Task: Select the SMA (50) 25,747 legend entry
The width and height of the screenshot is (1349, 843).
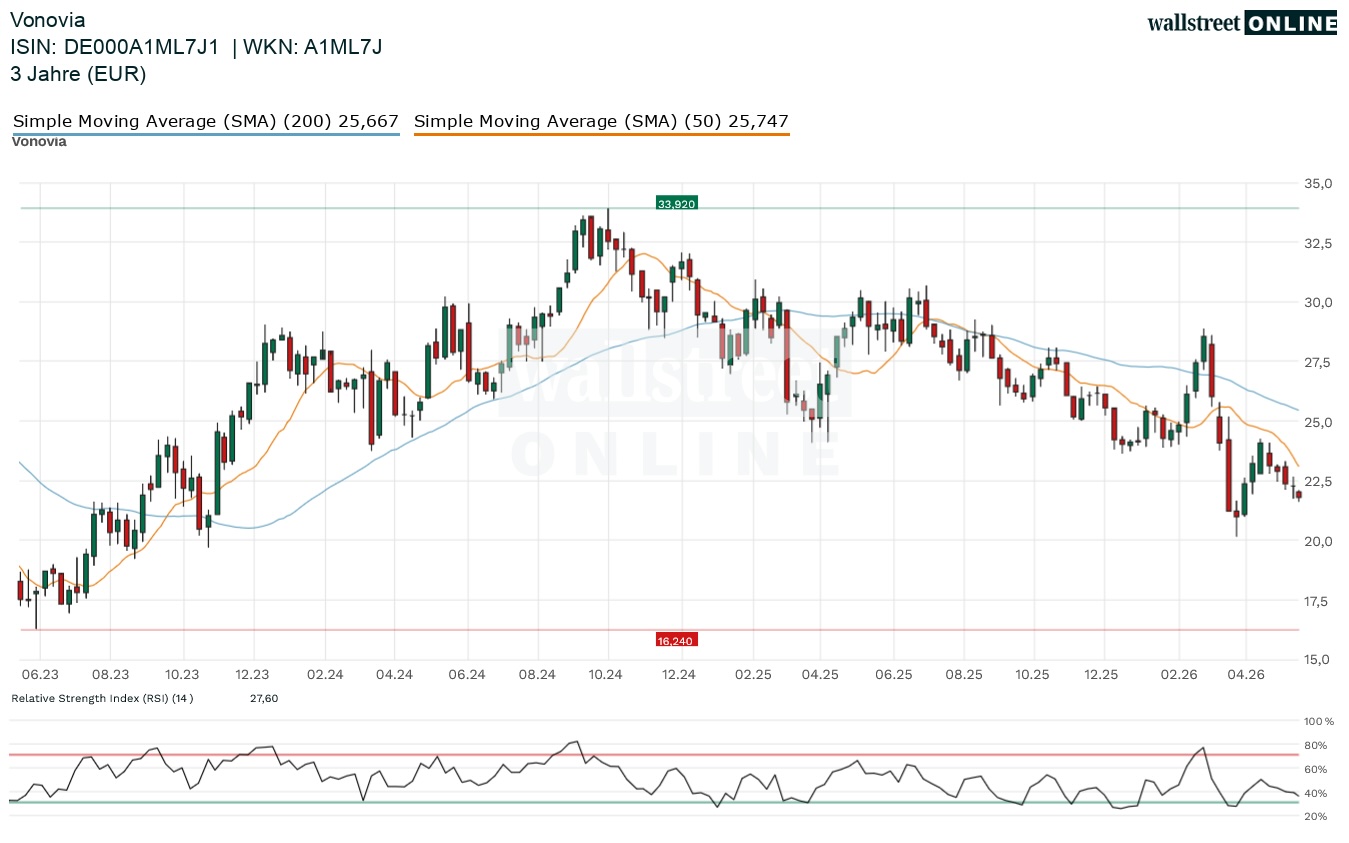Action: [602, 121]
